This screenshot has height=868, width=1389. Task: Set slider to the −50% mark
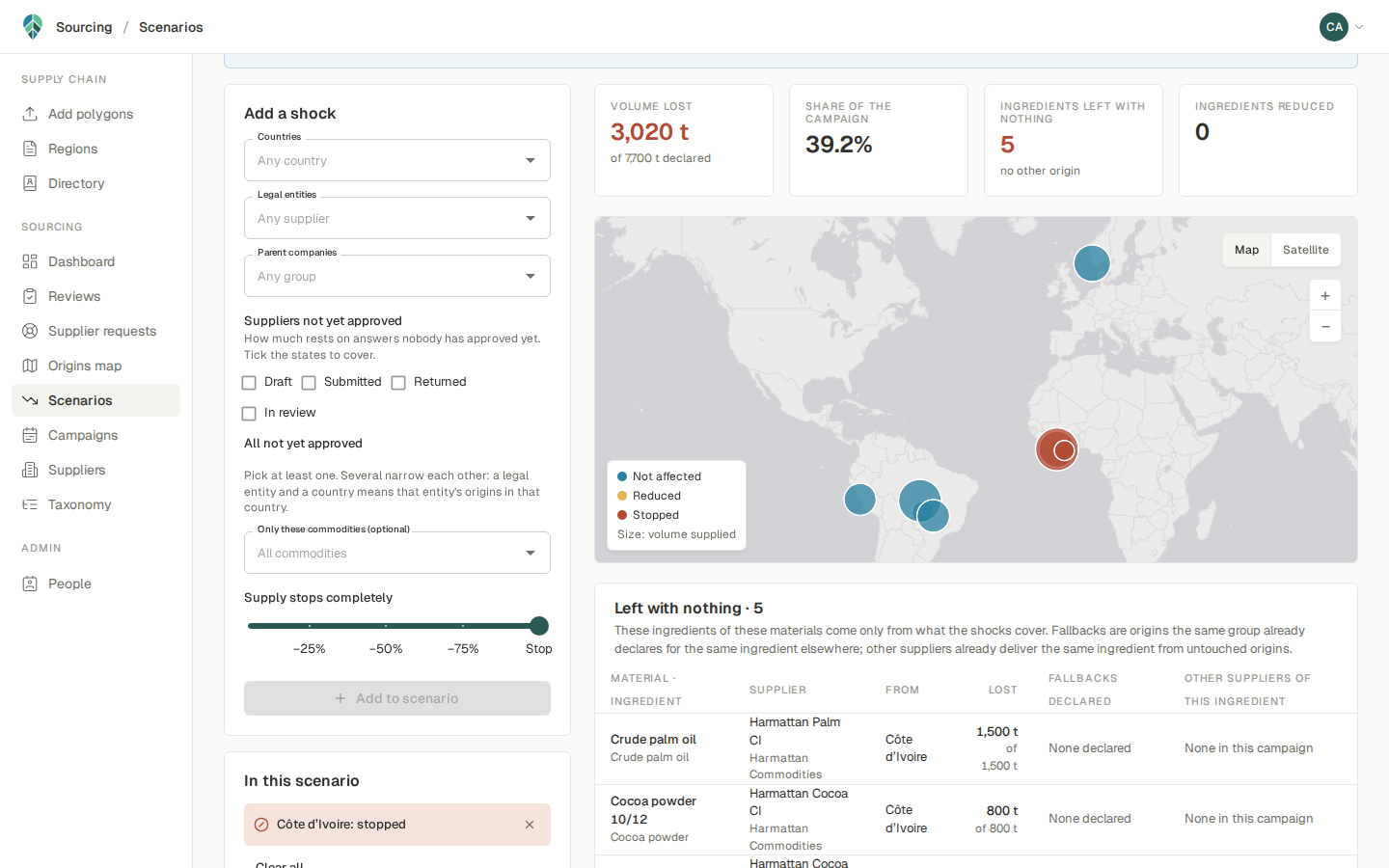[386, 626]
